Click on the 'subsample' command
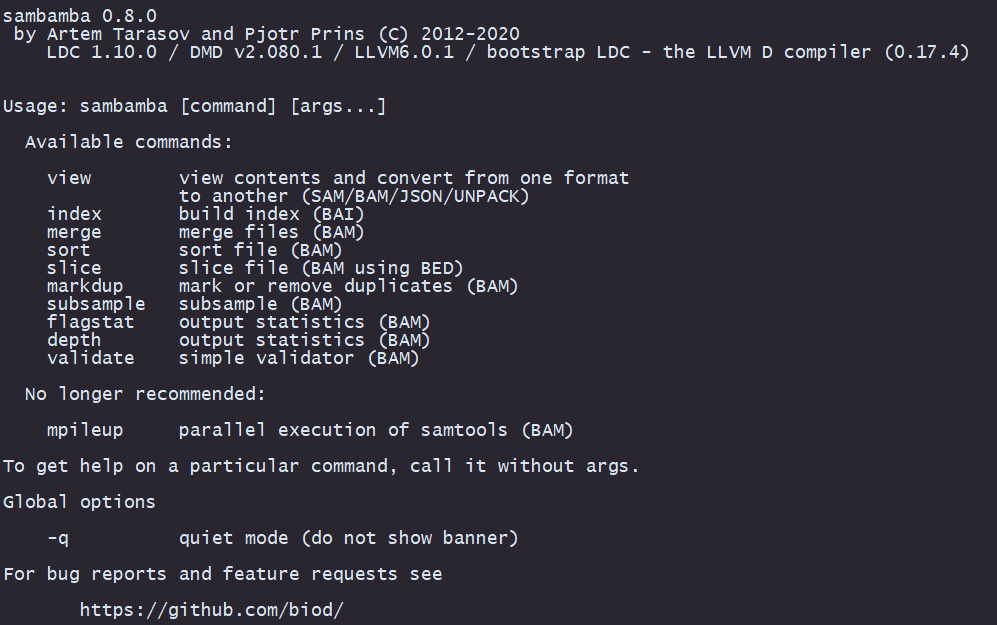The height and width of the screenshot is (625, 997). [x=96, y=304]
